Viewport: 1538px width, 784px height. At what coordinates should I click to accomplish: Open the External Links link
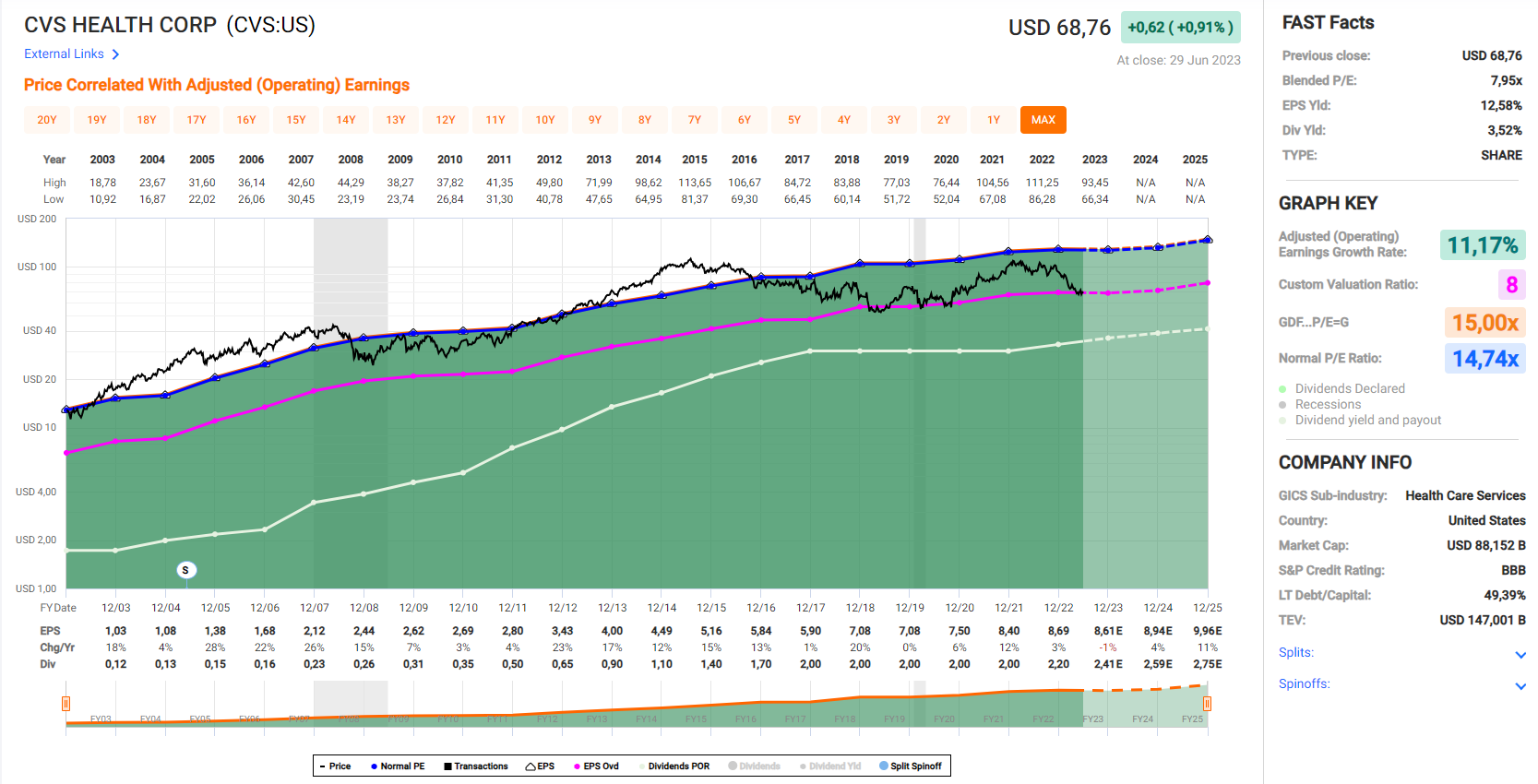click(x=64, y=54)
